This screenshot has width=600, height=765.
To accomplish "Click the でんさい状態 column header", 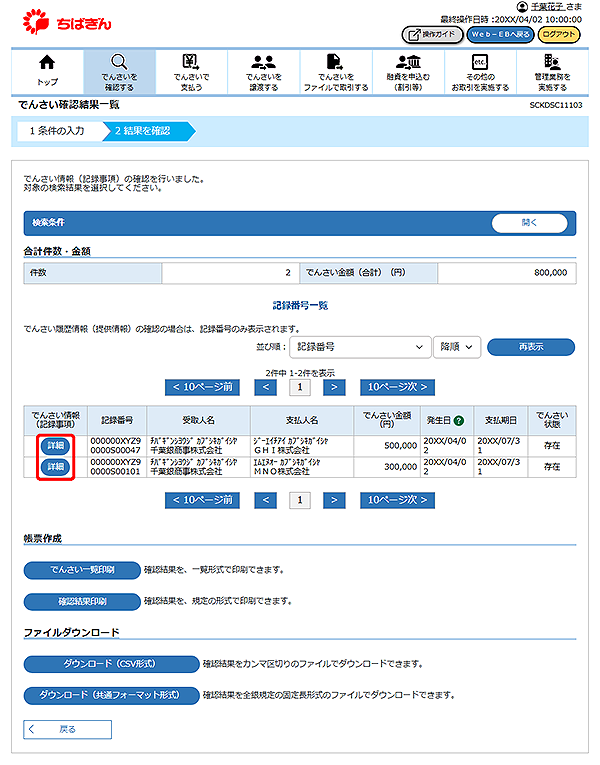I will (552, 421).
